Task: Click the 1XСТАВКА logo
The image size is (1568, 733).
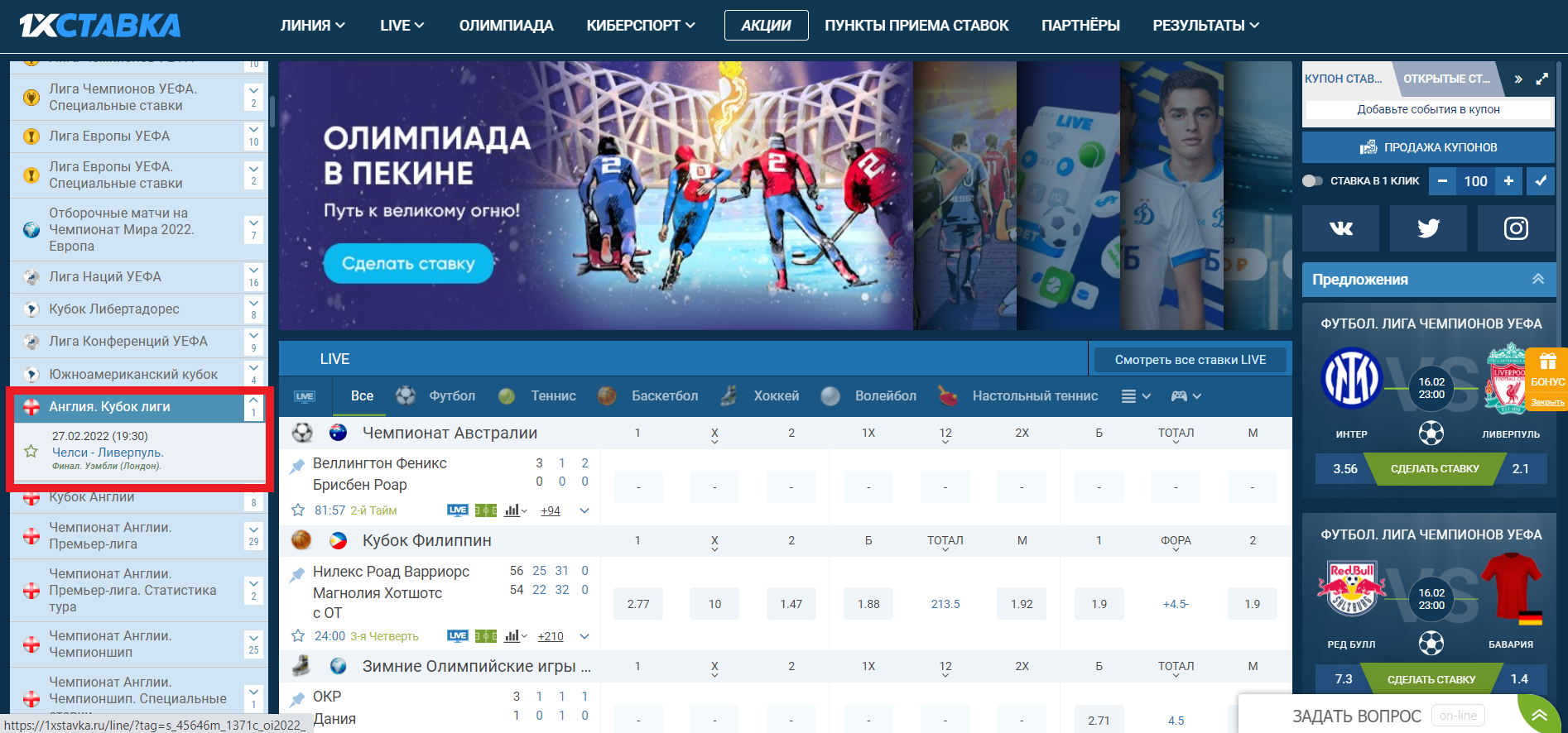Action: point(100,26)
